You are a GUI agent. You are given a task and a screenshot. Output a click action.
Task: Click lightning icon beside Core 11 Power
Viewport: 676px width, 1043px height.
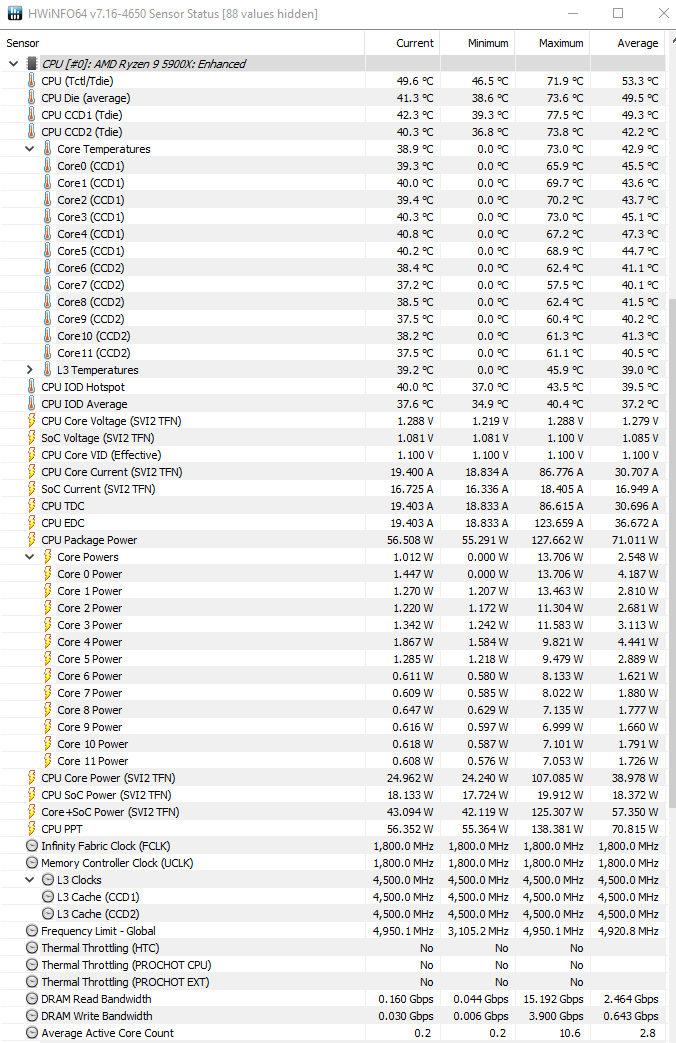(47, 760)
